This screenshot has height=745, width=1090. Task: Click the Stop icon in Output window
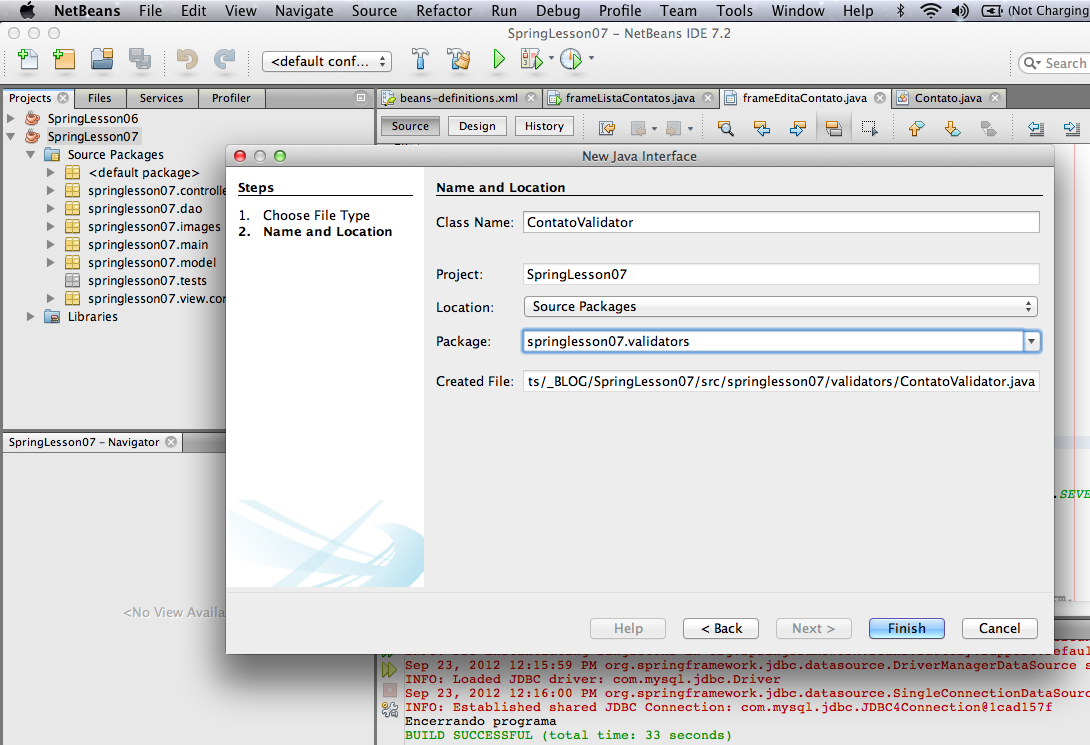click(x=390, y=690)
